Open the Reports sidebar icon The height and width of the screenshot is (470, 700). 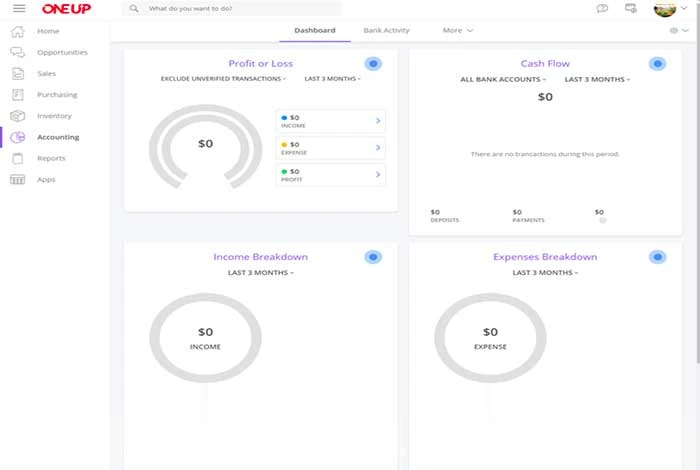pyautogui.click(x=18, y=158)
